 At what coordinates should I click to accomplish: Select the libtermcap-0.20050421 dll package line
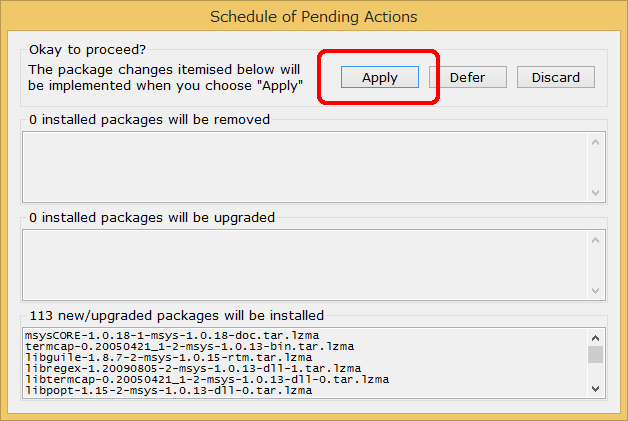[207, 379]
